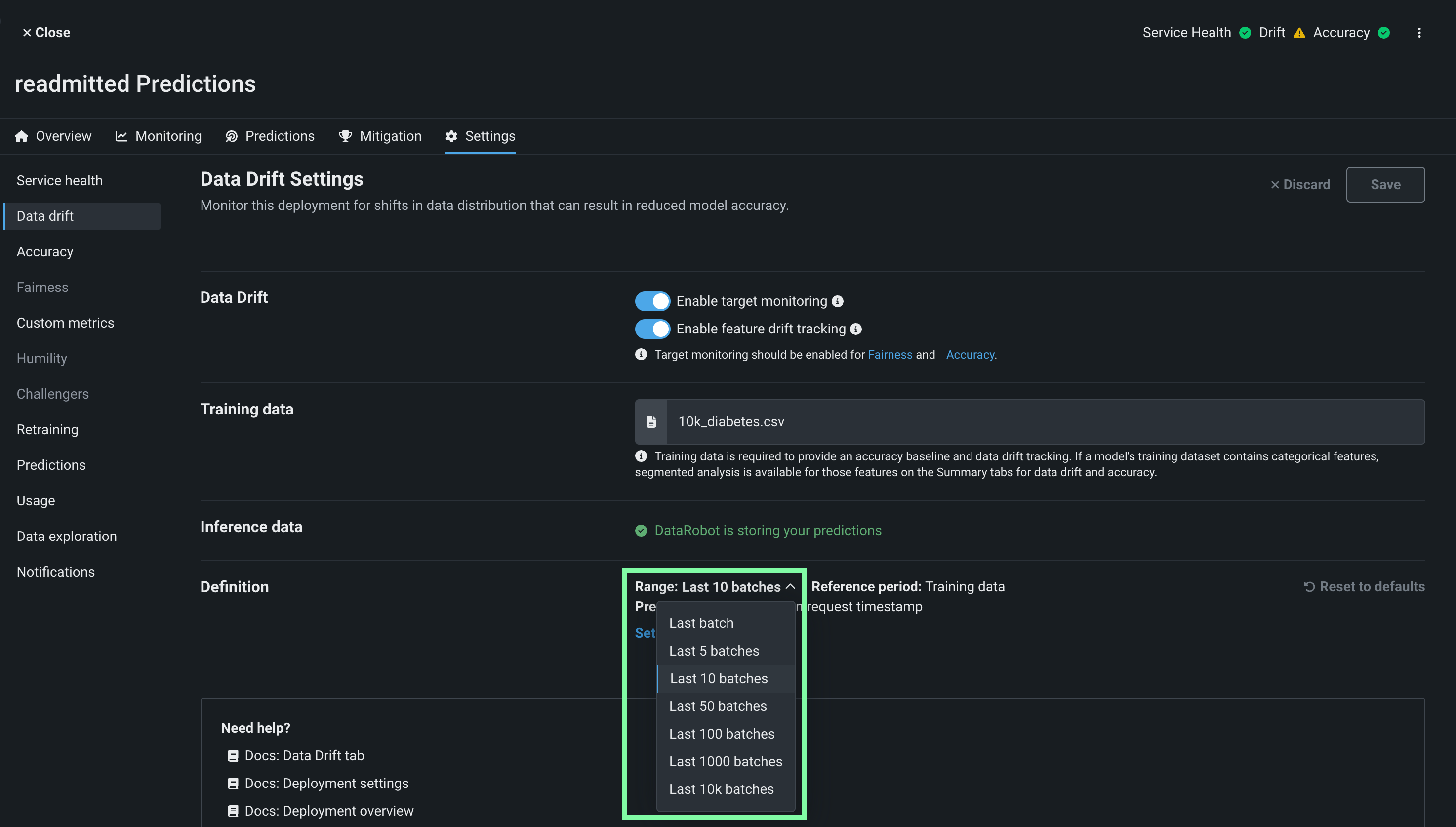Choose the Last 1000 batches option
The height and width of the screenshot is (827, 1456).
tap(725, 762)
